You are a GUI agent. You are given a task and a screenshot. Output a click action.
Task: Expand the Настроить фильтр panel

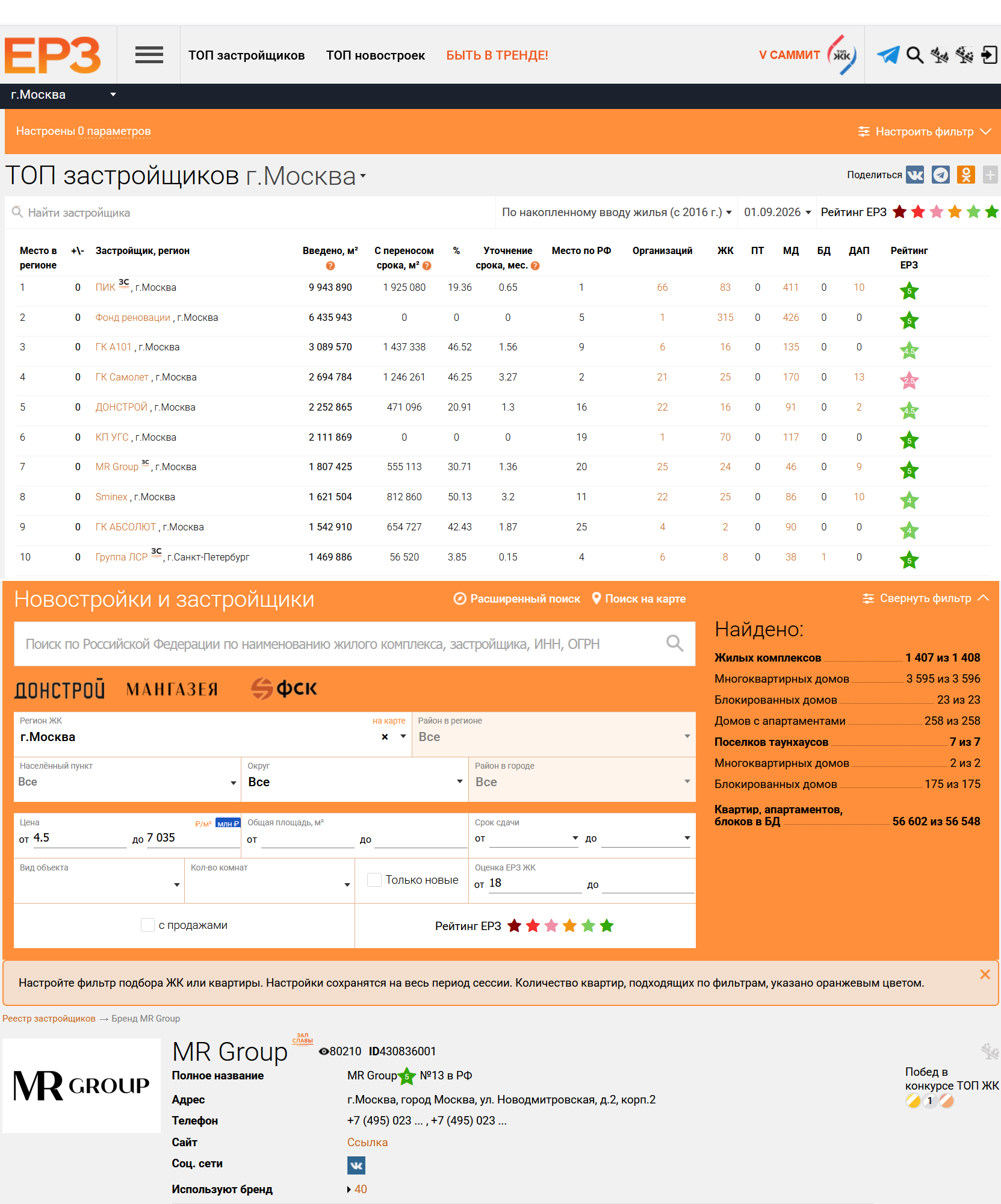tap(925, 131)
